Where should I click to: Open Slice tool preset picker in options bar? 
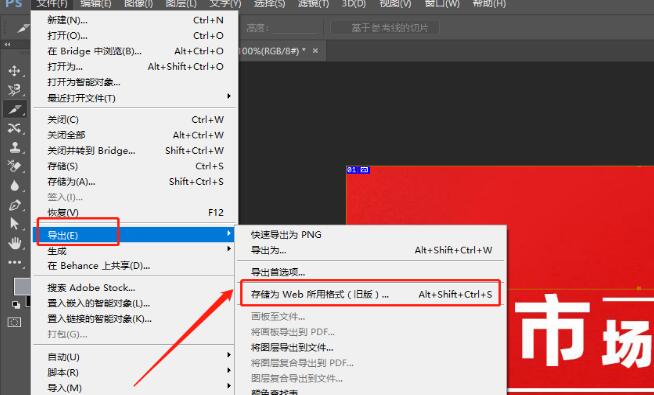23,28
